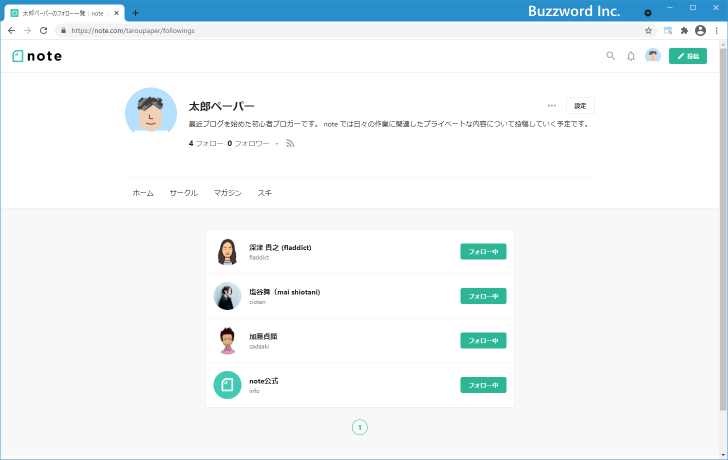
Task: Close the note browser tab
Action: (x=116, y=13)
